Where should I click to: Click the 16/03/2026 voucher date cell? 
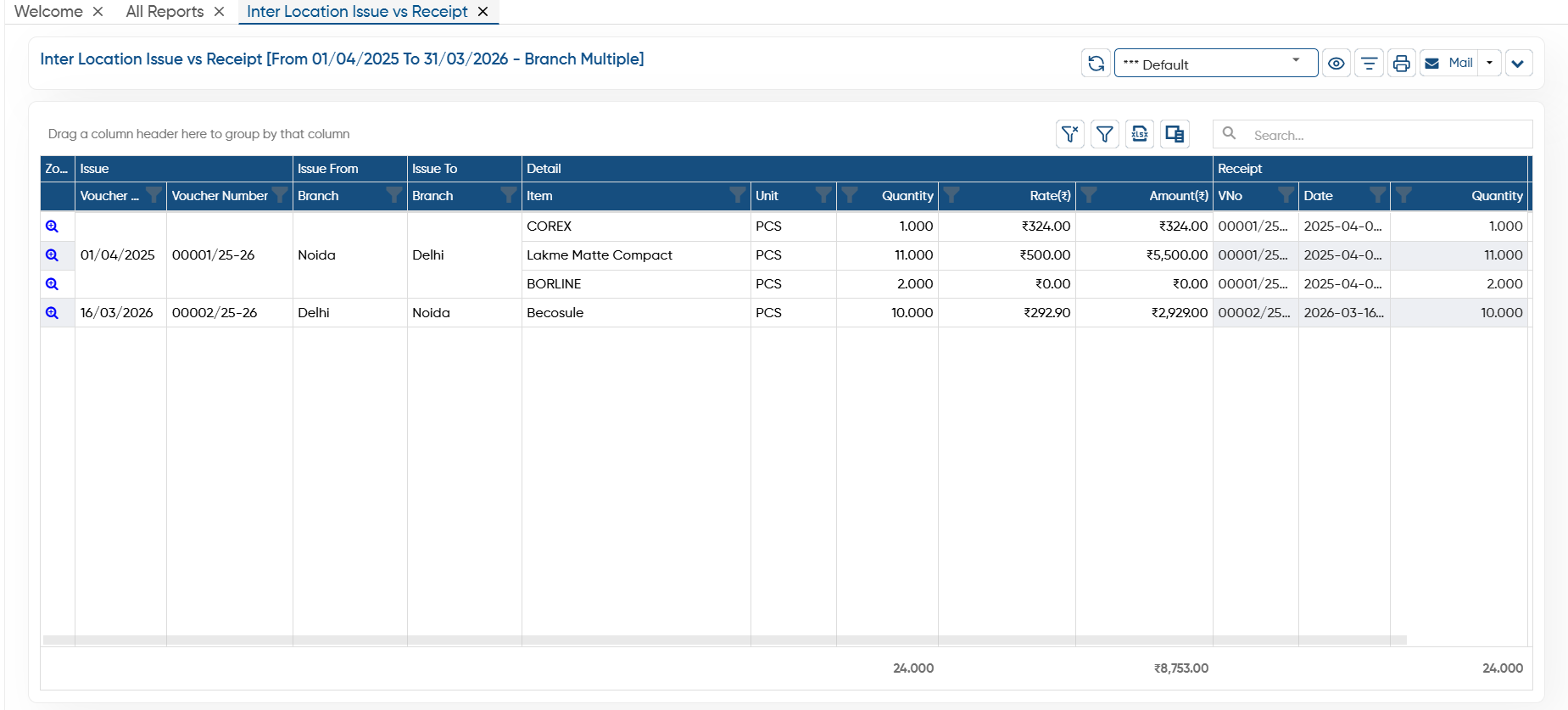(120, 313)
